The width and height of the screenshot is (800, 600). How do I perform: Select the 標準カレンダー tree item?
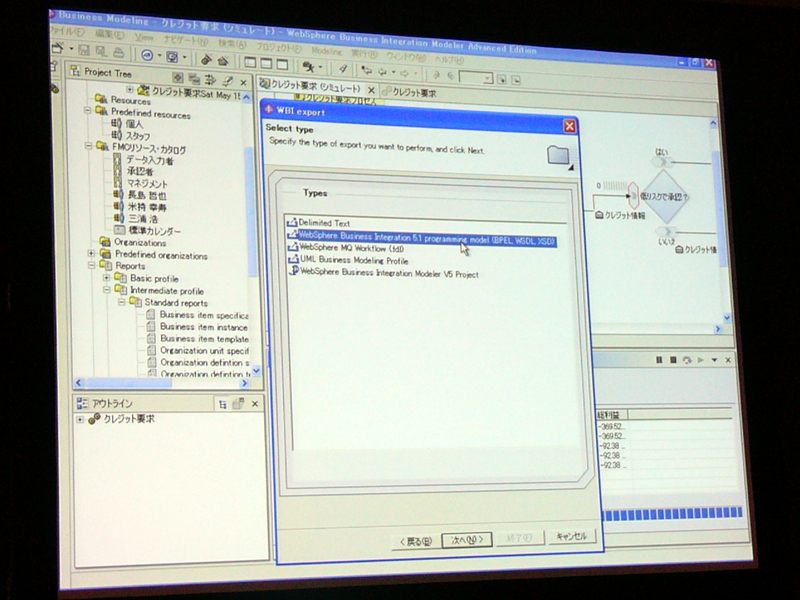[x=148, y=231]
